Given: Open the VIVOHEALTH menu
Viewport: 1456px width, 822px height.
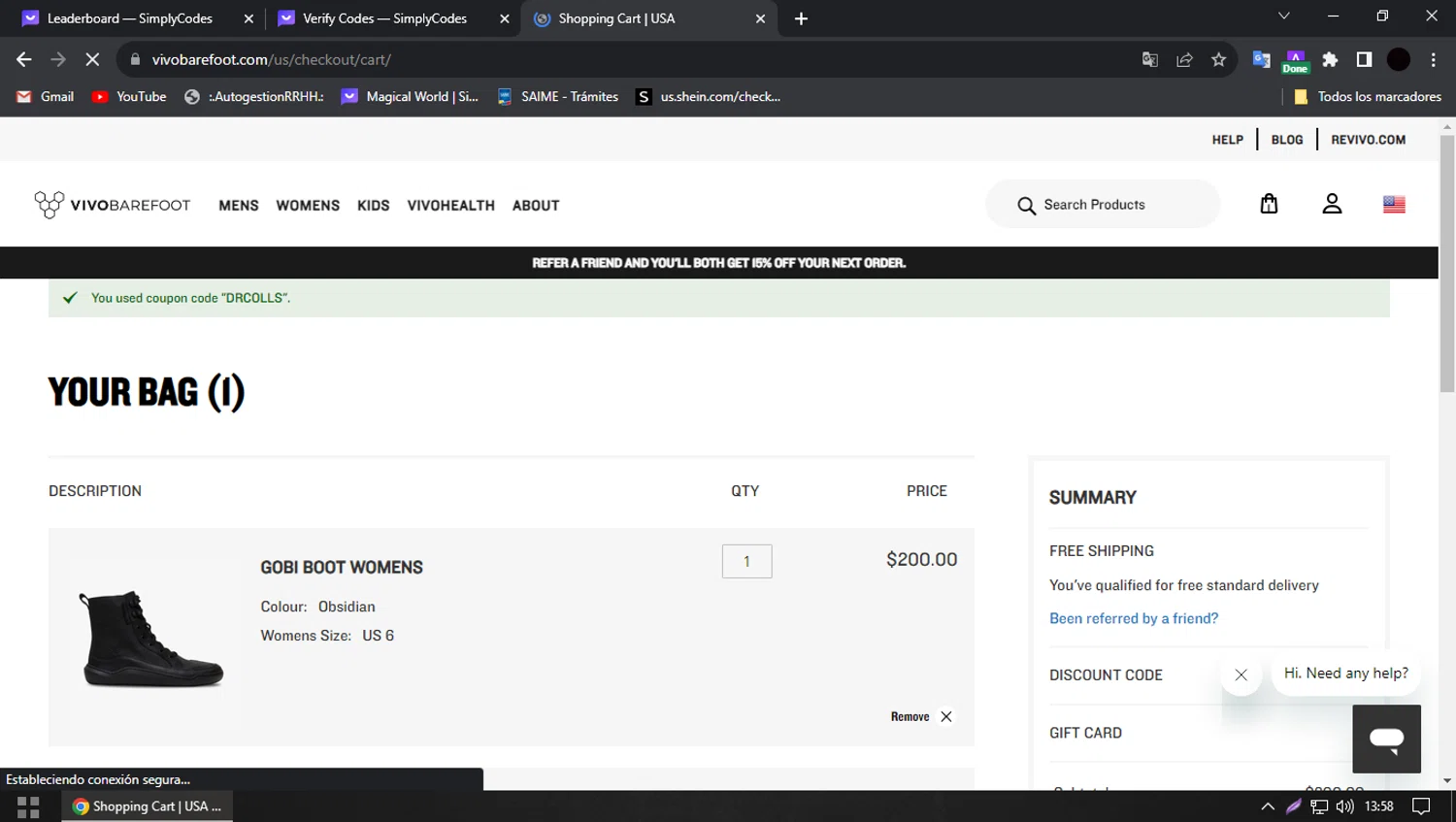Looking at the screenshot, I should click(x=450, y=206).
